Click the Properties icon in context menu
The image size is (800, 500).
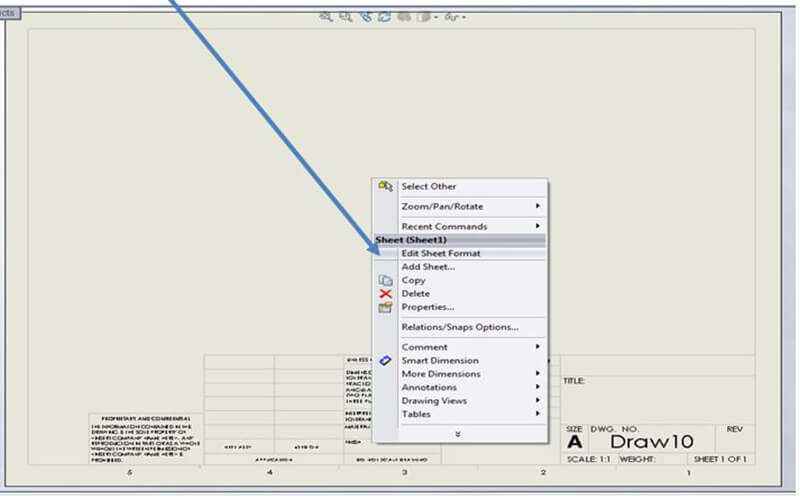click(386, 308)
